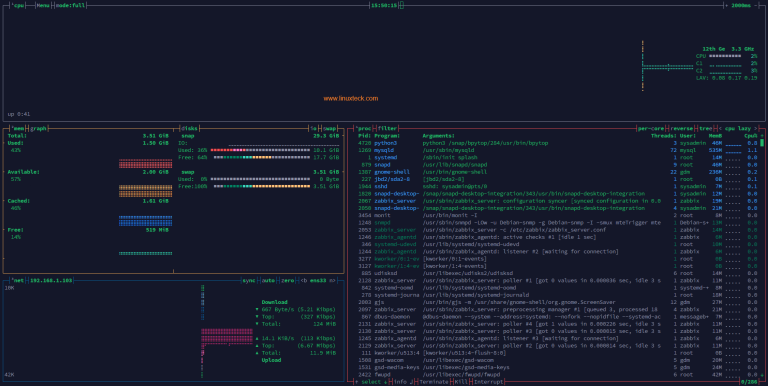
Task: Toggle reverse sorting of processes
Action: click(x=681, y=128)
